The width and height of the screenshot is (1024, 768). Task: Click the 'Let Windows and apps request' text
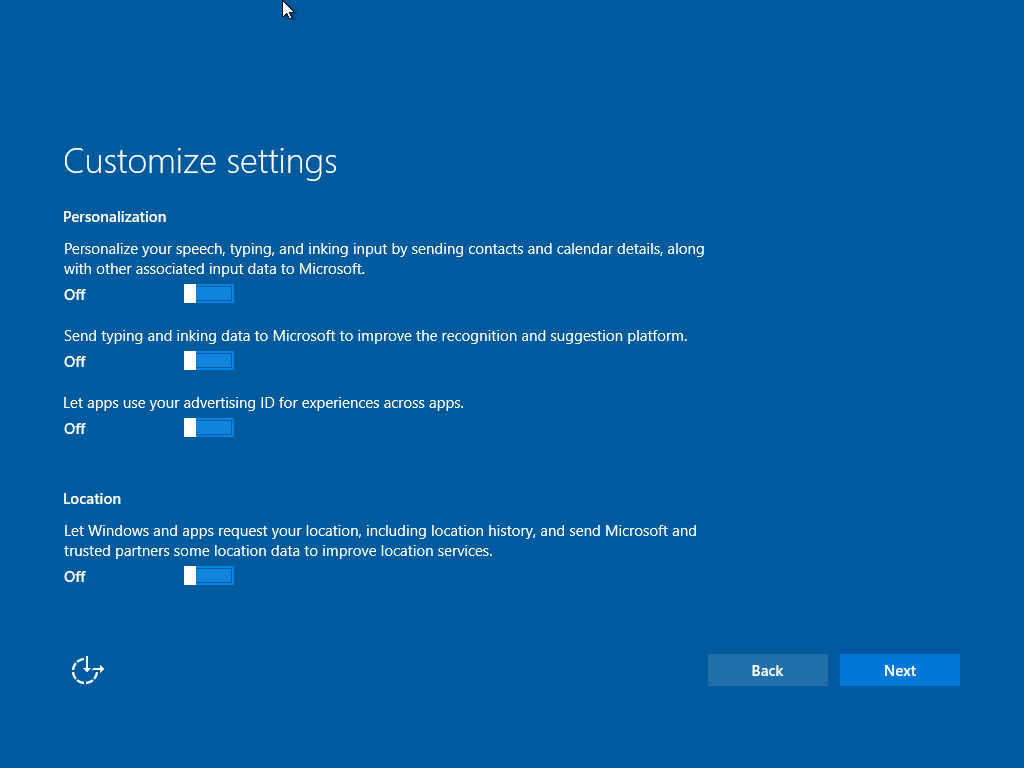click(380, 531)
